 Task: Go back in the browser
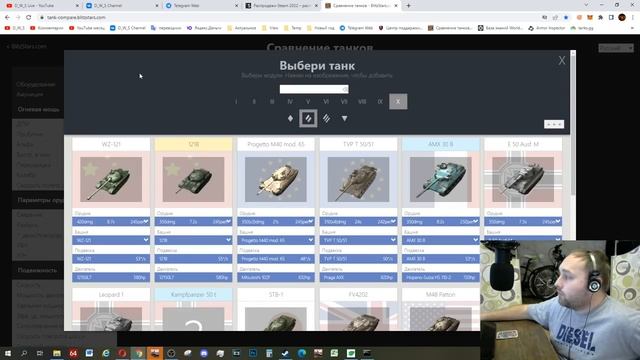(7, 18)
